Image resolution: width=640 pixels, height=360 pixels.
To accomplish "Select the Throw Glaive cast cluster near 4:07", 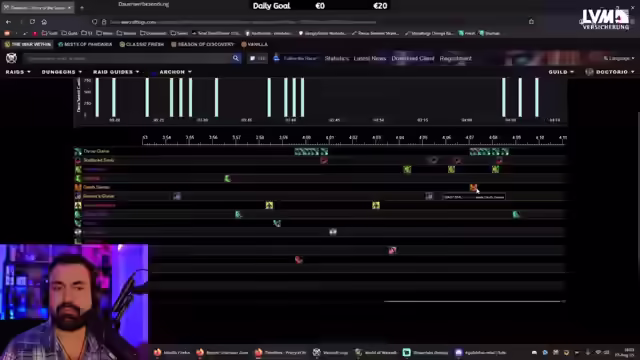I will (x=489, y=151).
